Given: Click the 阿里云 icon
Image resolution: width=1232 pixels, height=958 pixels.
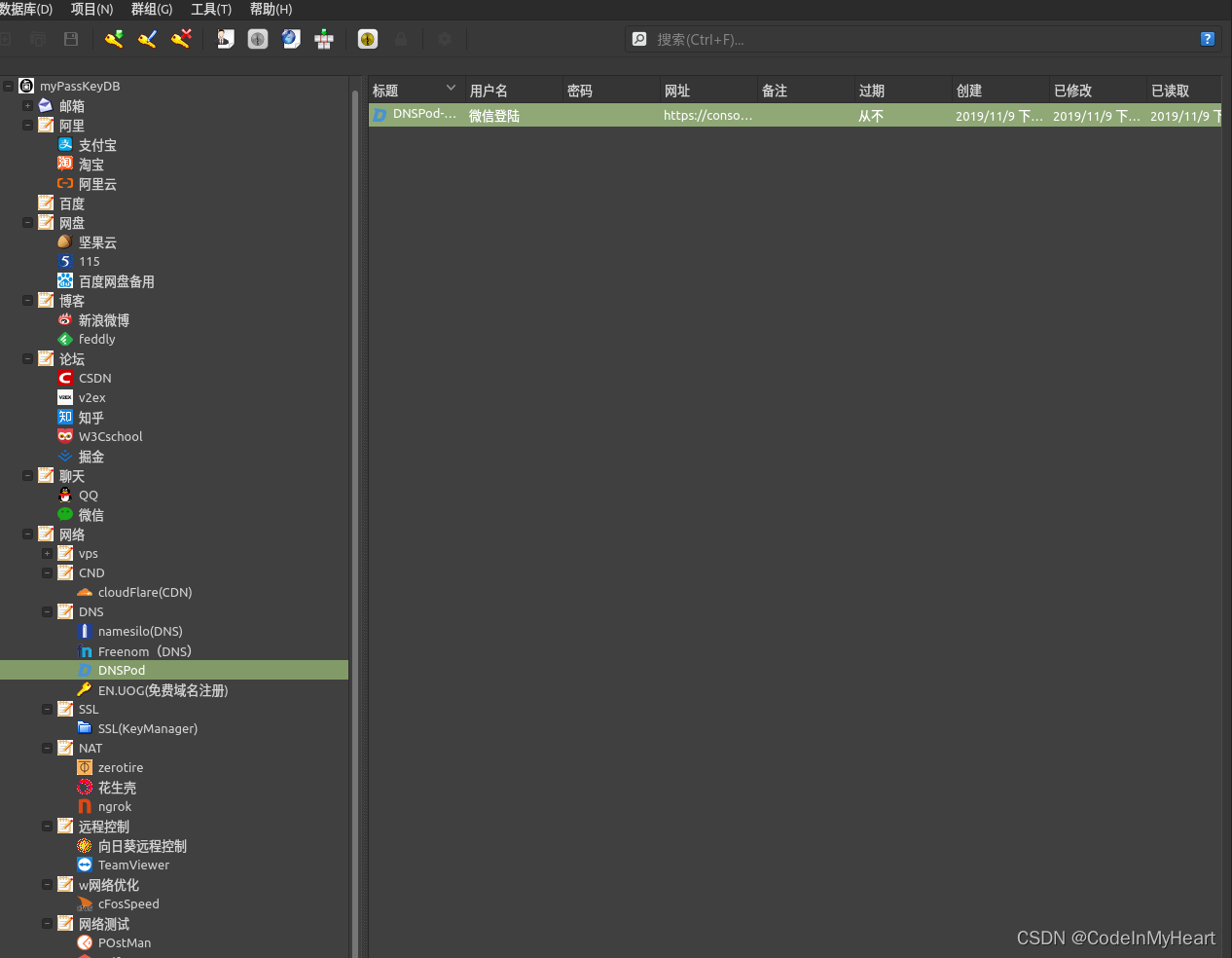Looking at the screenshot, I should (x=65, y=183).
